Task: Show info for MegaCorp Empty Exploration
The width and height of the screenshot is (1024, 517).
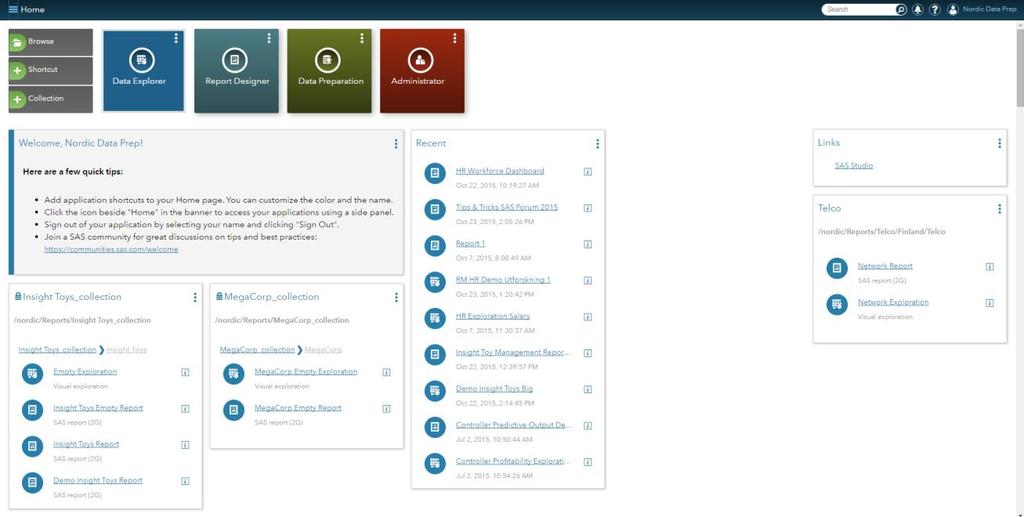Action: point(386,372)
